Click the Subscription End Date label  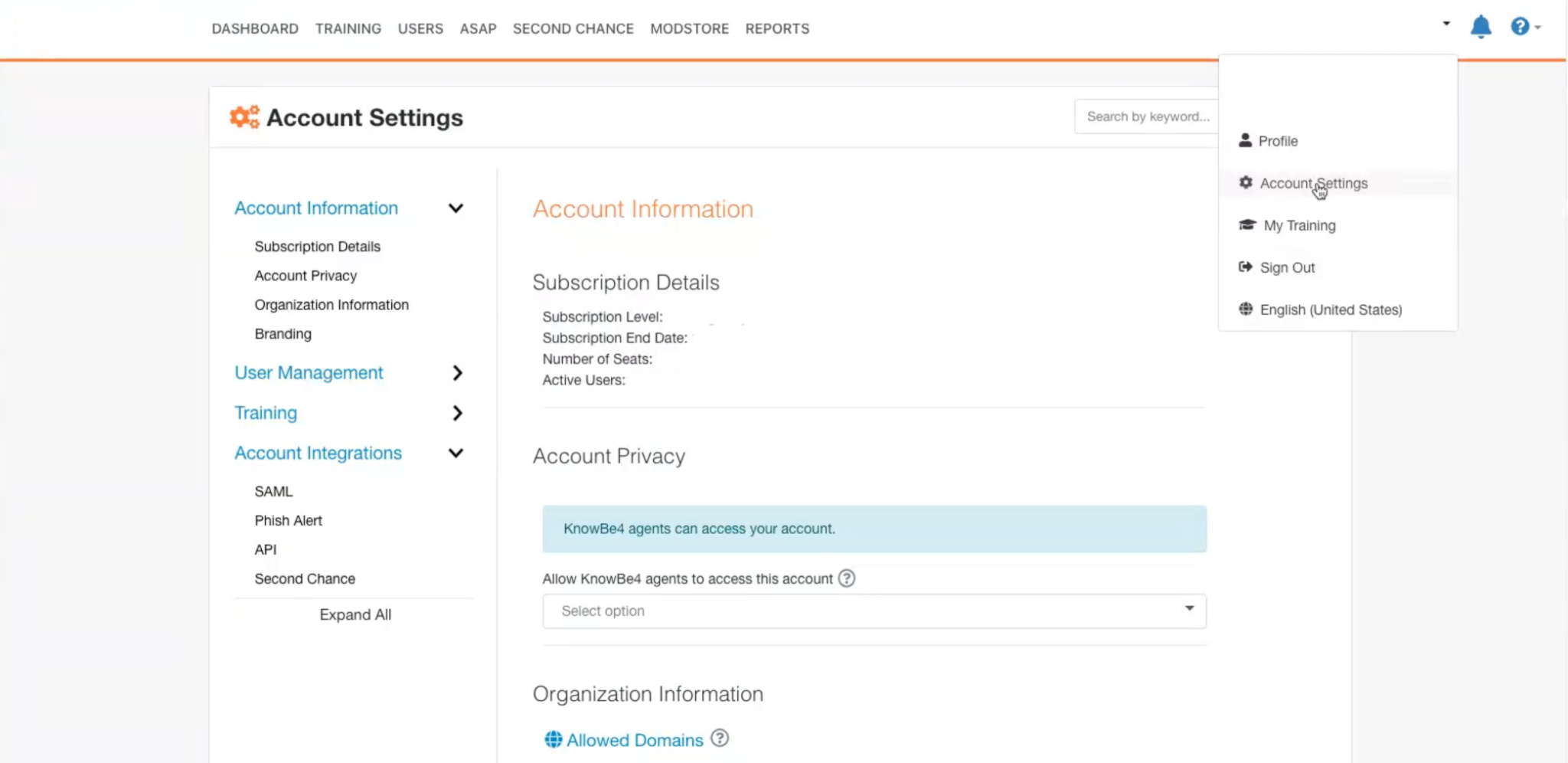615,338
